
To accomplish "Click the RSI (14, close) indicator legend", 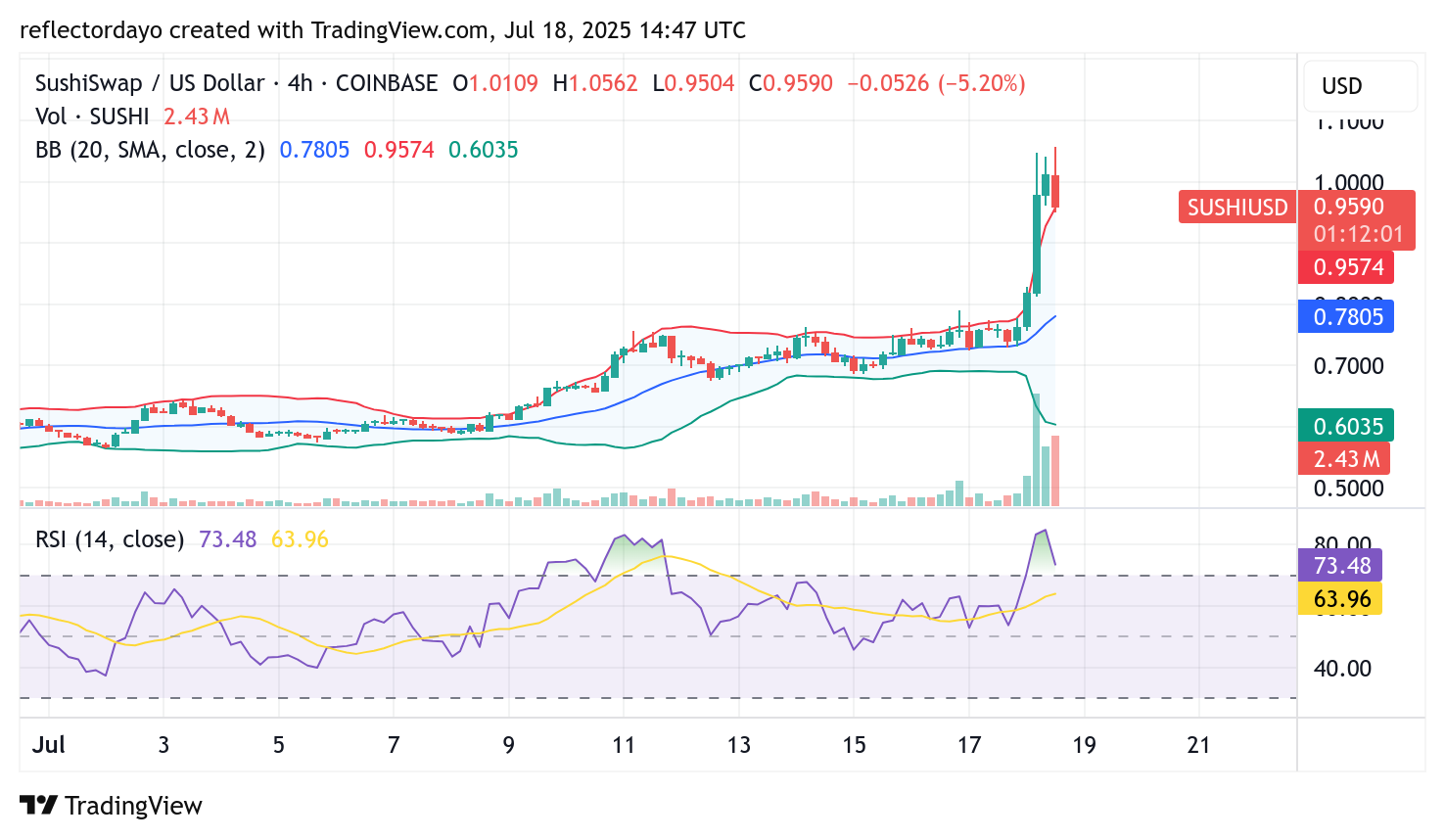I will coord(110,539).
